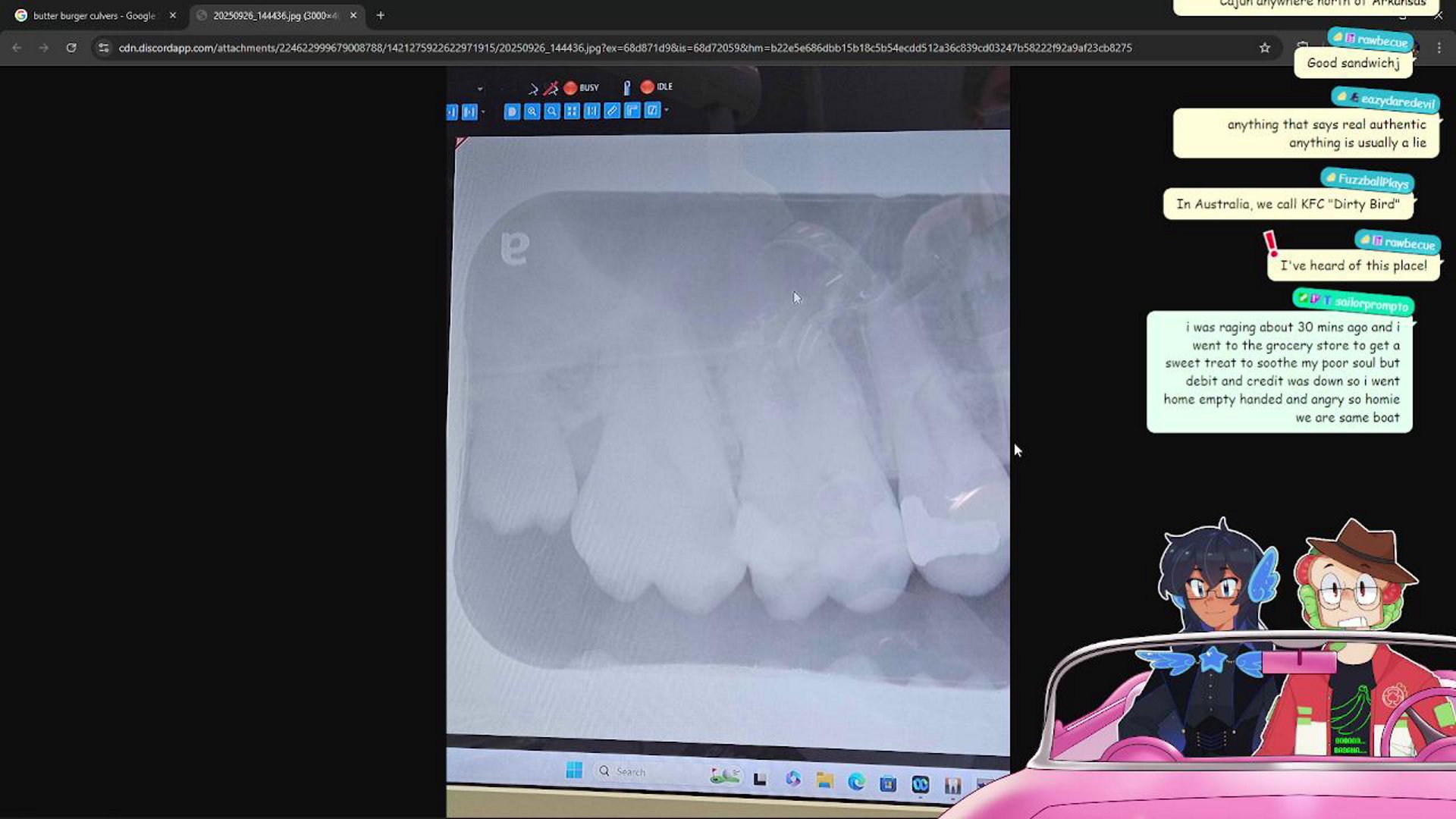The image size is (1456, 819).
Task: Click the skip-to-next image icon
Action: tap(469, 112)
